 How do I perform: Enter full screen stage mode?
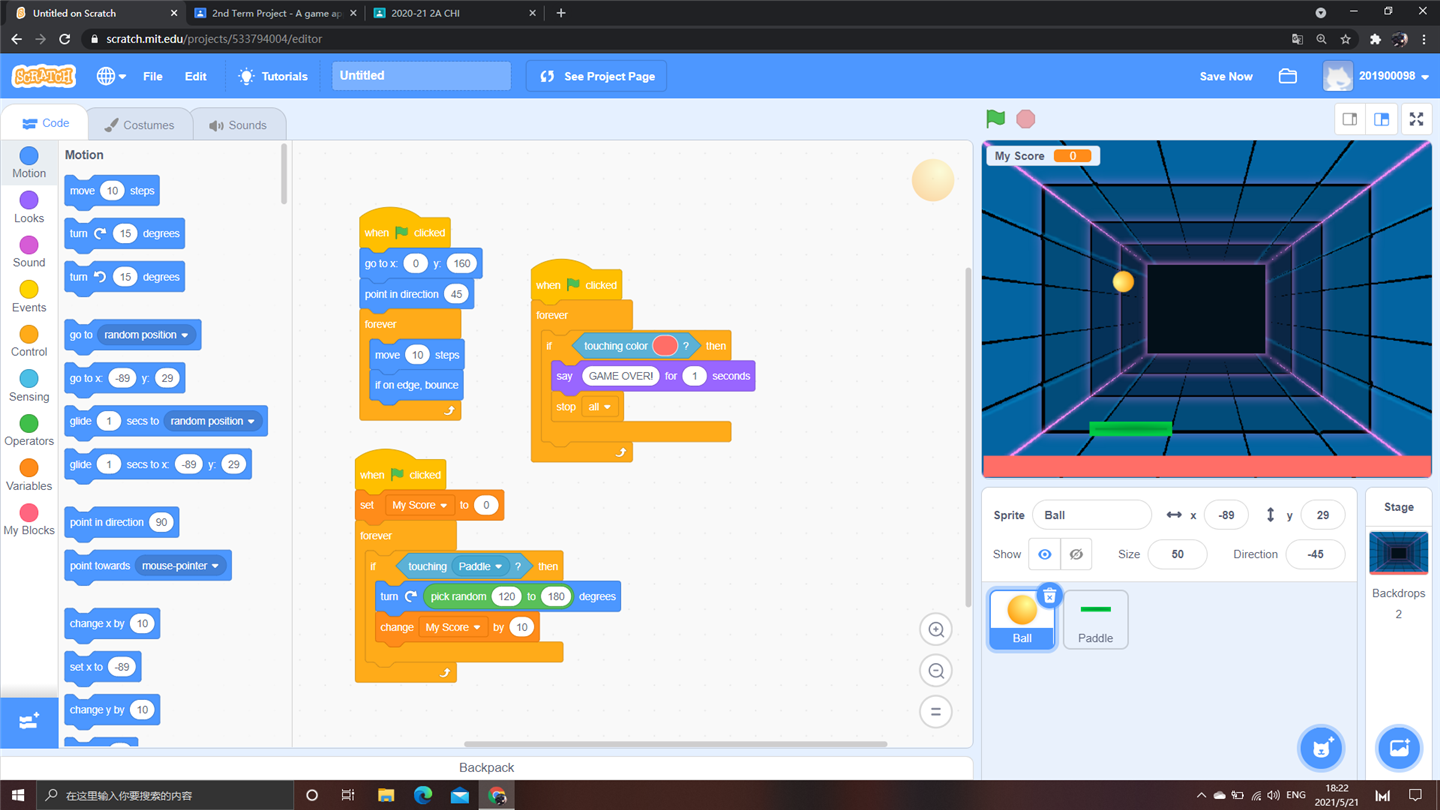tap(1416, 119)
